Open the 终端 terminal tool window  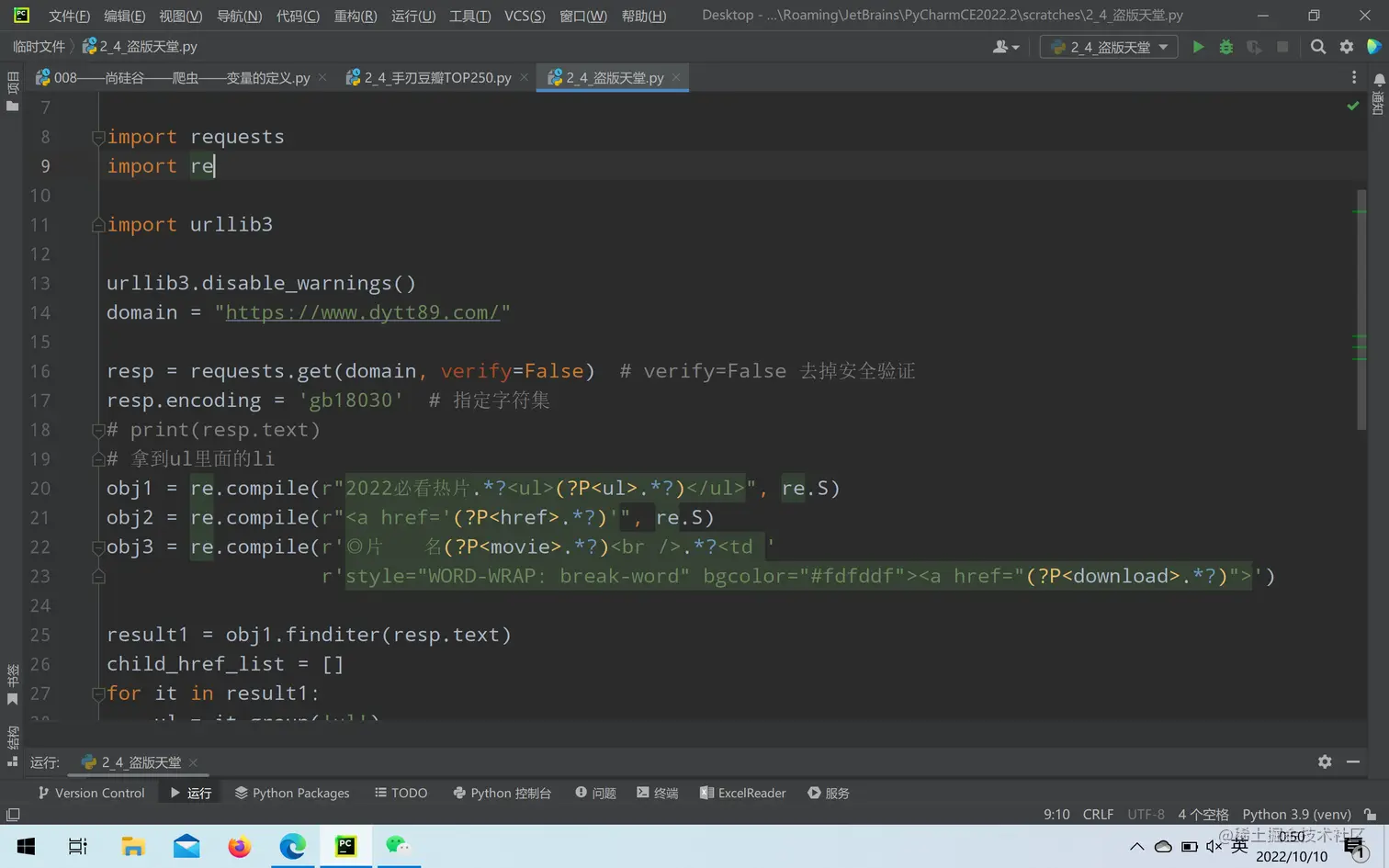pos(658,793)
